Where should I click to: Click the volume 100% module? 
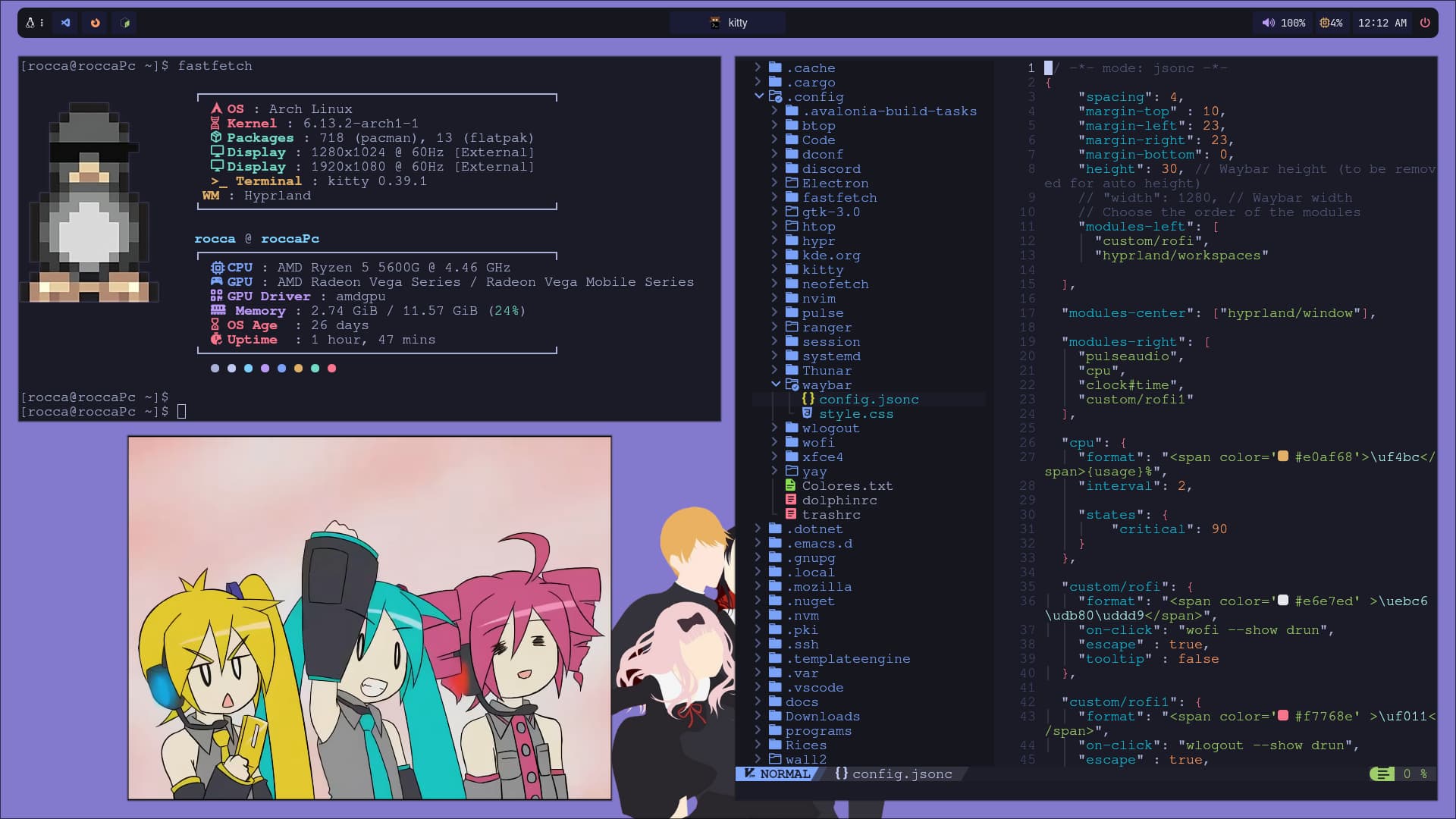(1283, 23)
